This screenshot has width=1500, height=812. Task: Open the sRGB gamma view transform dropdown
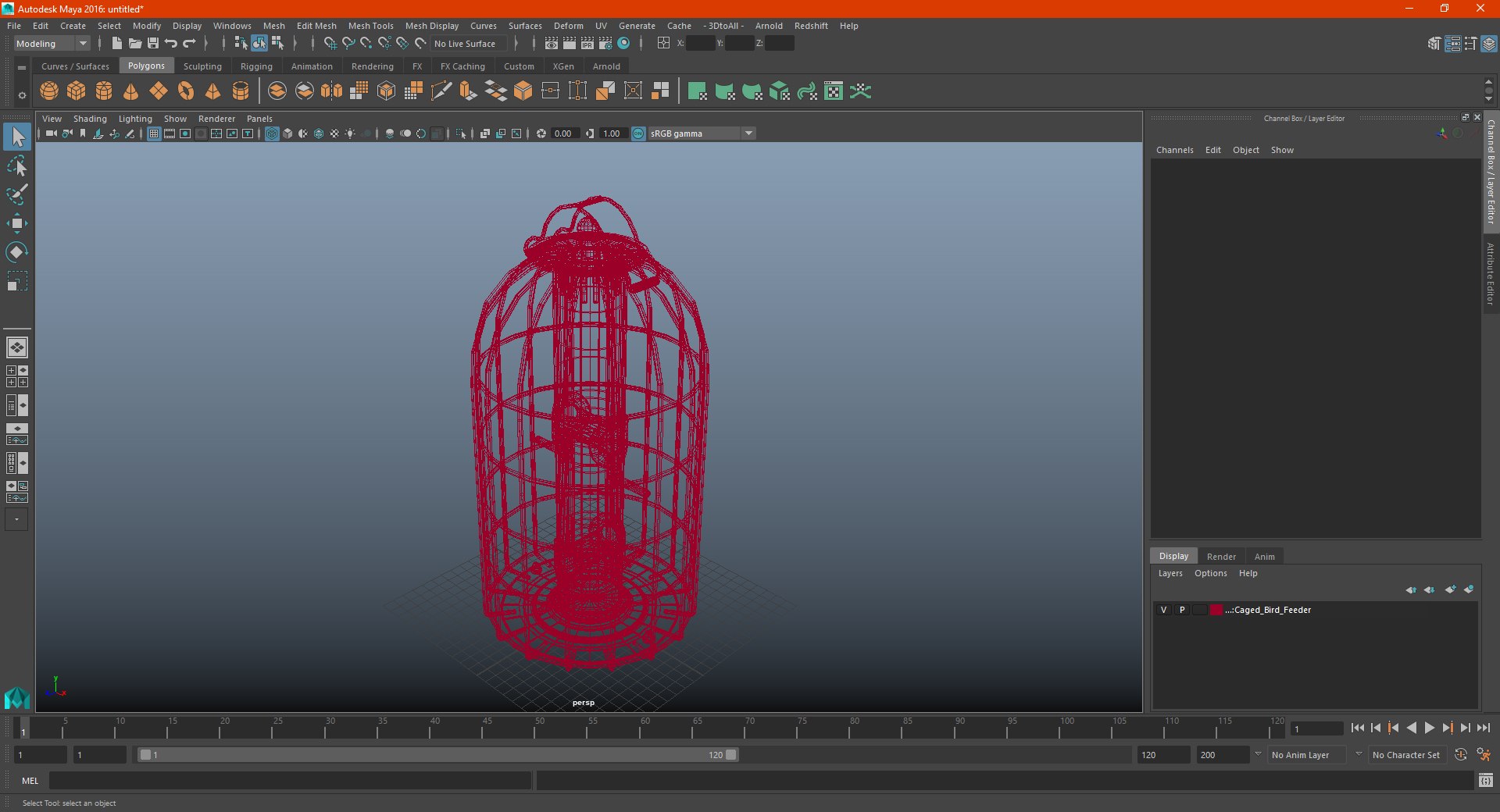702,134
